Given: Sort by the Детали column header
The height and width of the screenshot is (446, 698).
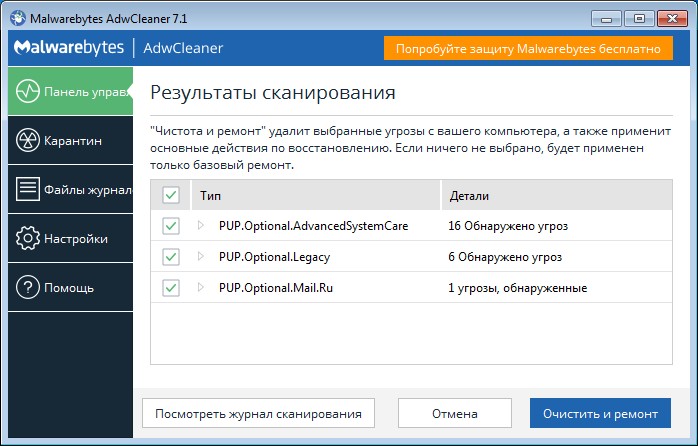Looking at the screenshot, I should (557, 195).
